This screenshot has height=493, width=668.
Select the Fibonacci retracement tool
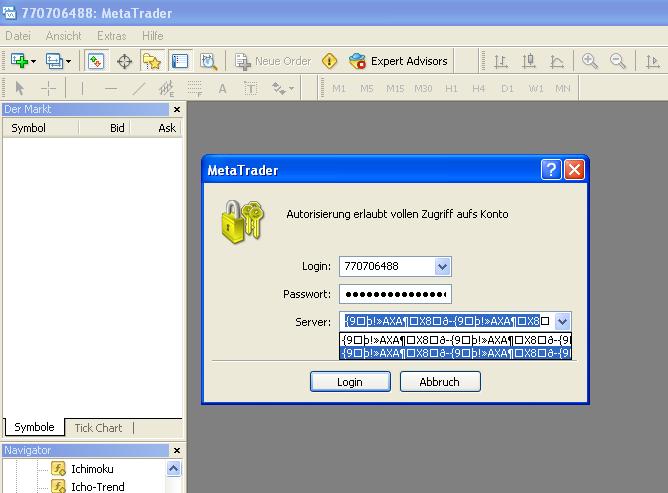195,89
